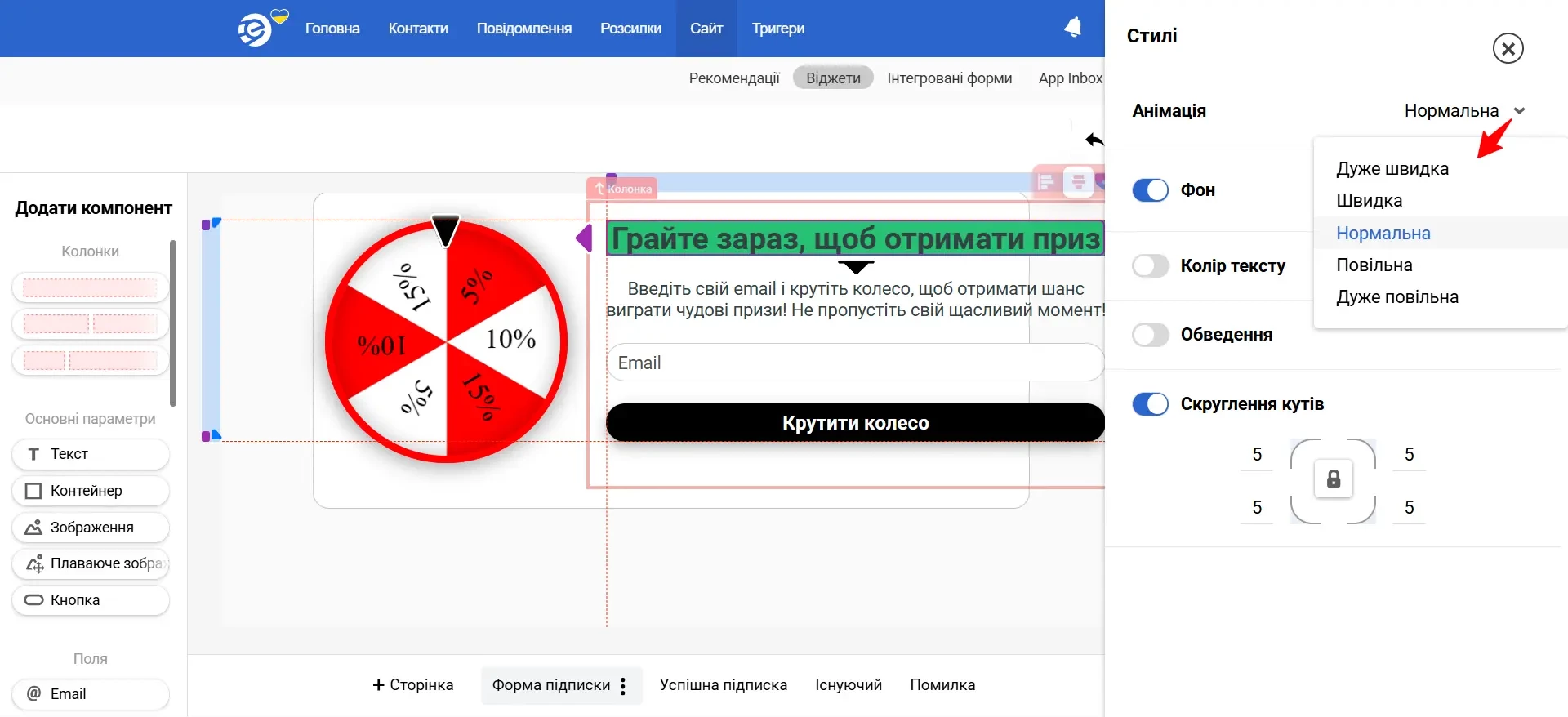Viewport: 1568px width, 717px height.
Task: Add the two-column layout block
Action: point(90,324)
